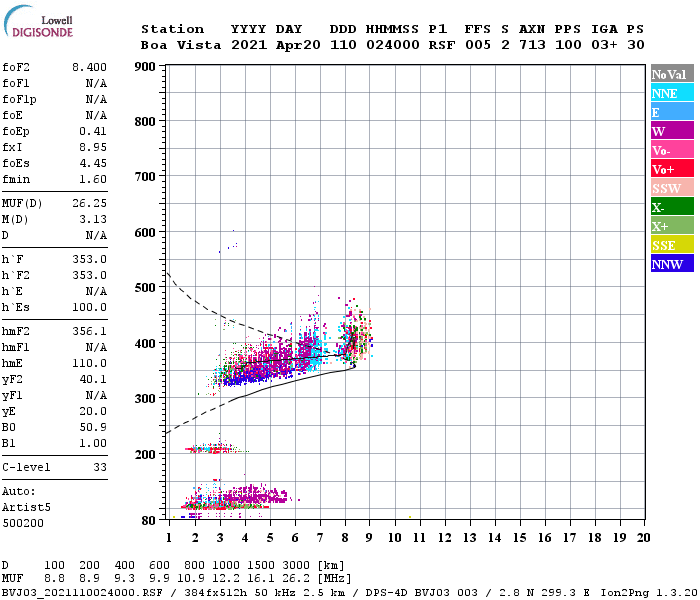700x600 pixels.
Task: Click the fxI value 8.95
Action: pyautogui.click(x=93, y=147)
